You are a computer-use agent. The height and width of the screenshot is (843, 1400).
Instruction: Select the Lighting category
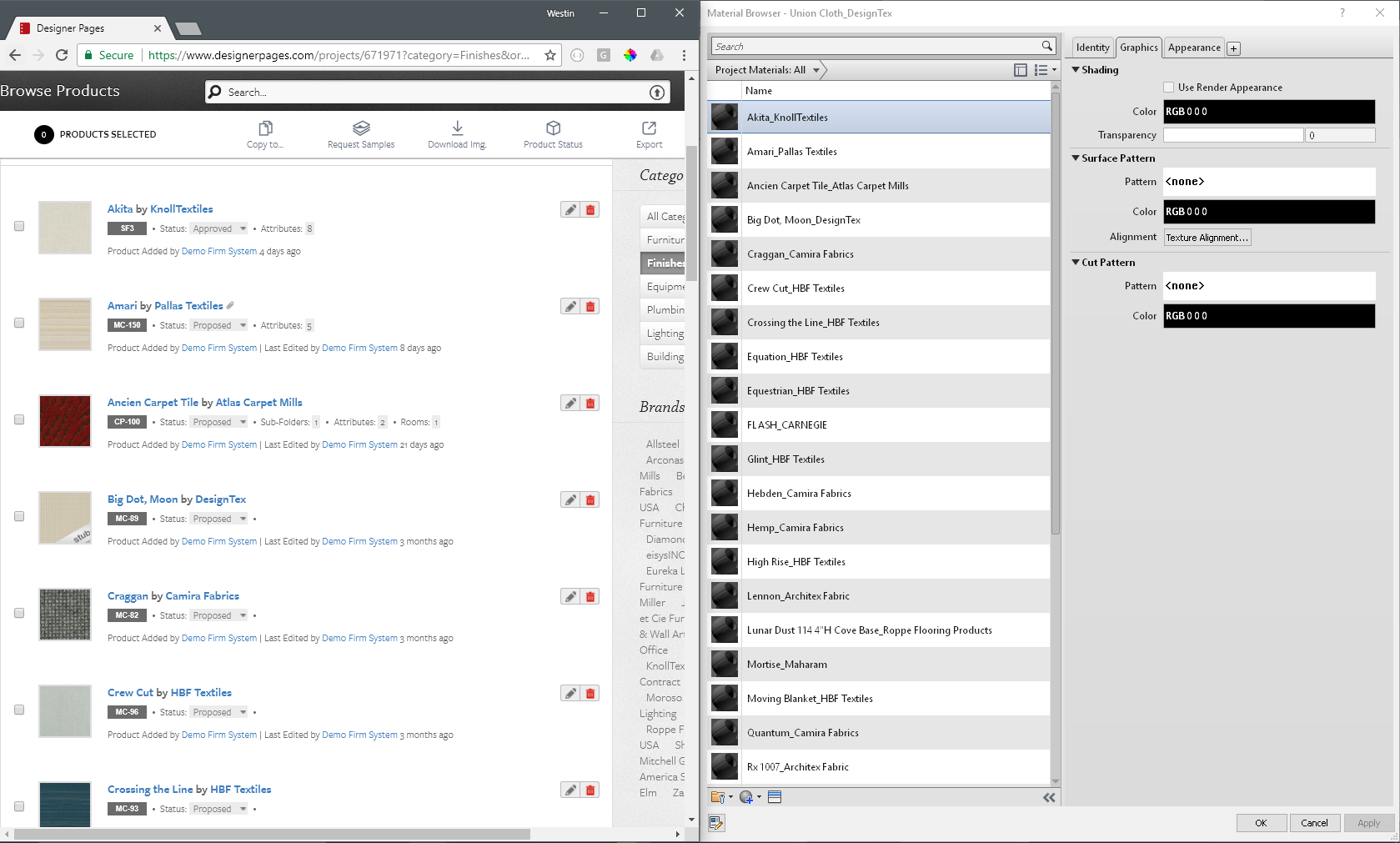click(x=664, y=333)
